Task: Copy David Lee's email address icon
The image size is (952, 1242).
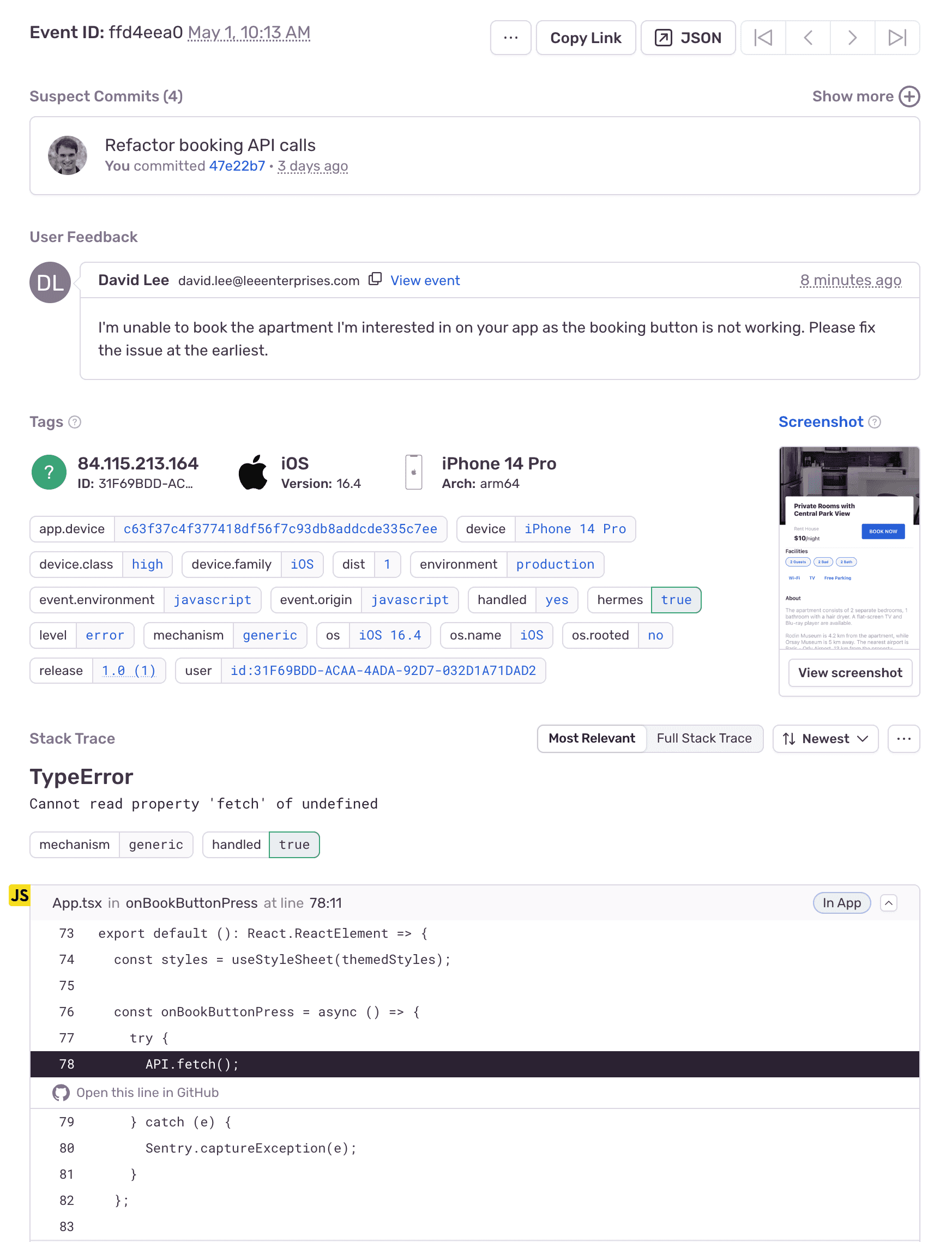Action: pos(375,279)
